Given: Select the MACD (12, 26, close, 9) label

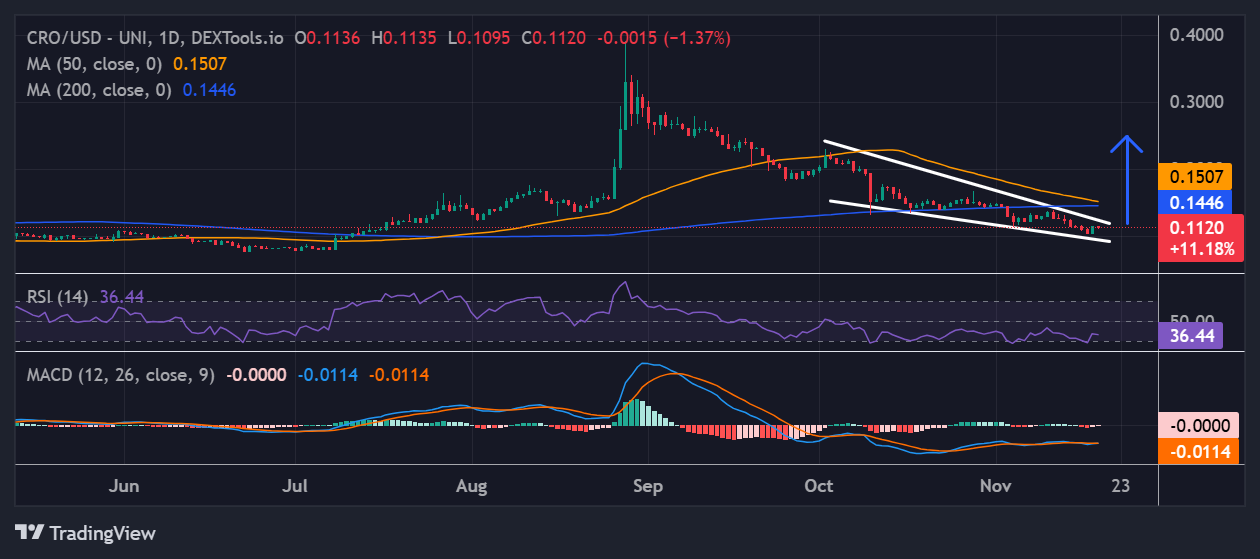Looking at the screenshot, I should 117,375.
